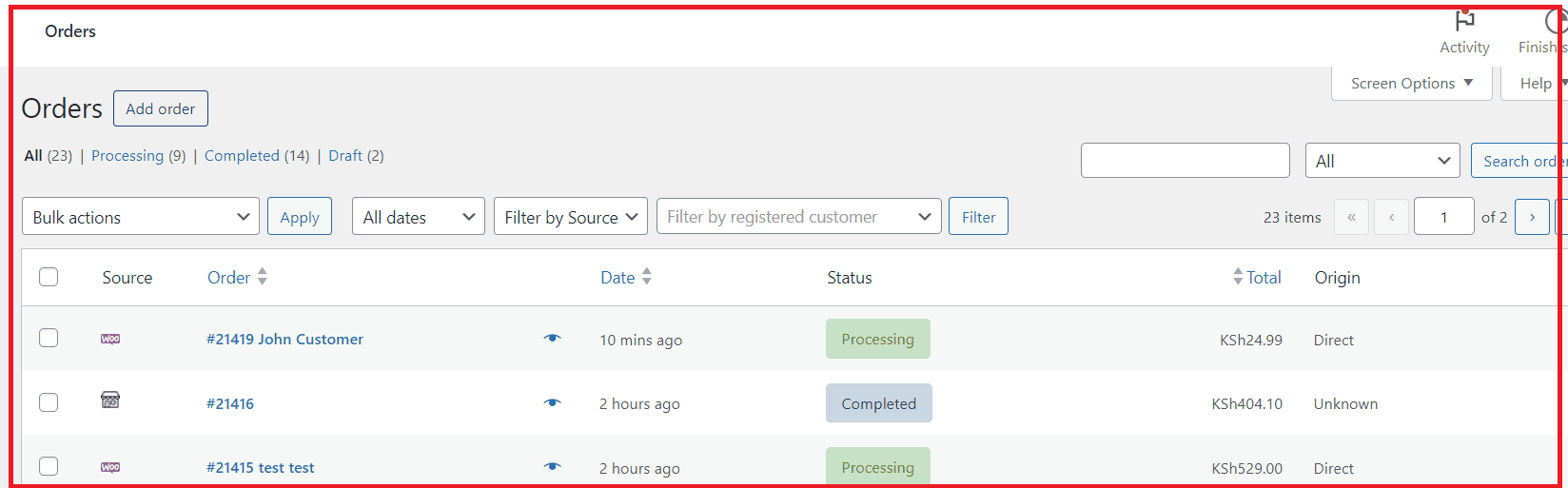
Task: Tick the select-all orders checkbox in header
Action: point(49,277)
